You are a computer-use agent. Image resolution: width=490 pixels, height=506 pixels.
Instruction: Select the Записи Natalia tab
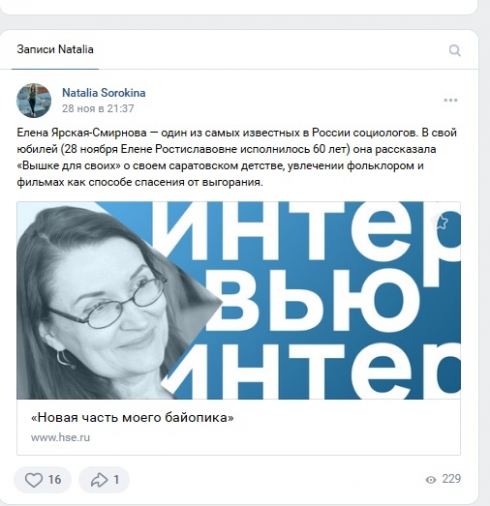[x=55, y=49]
